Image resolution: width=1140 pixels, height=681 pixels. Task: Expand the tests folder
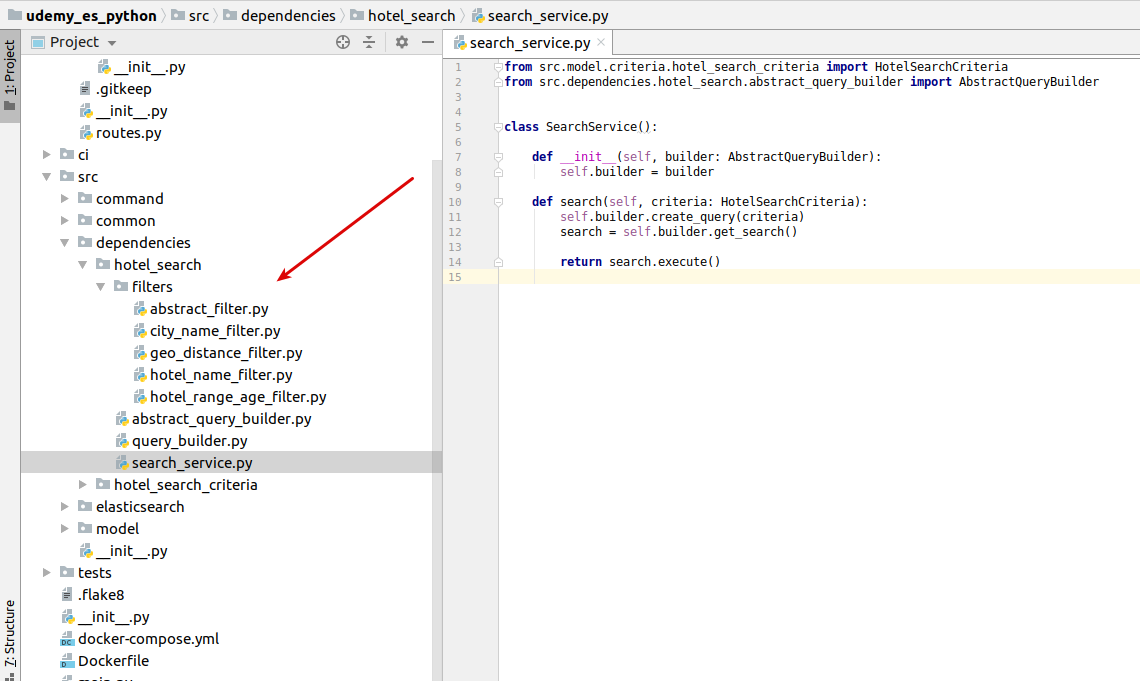[x=46, y=572]
